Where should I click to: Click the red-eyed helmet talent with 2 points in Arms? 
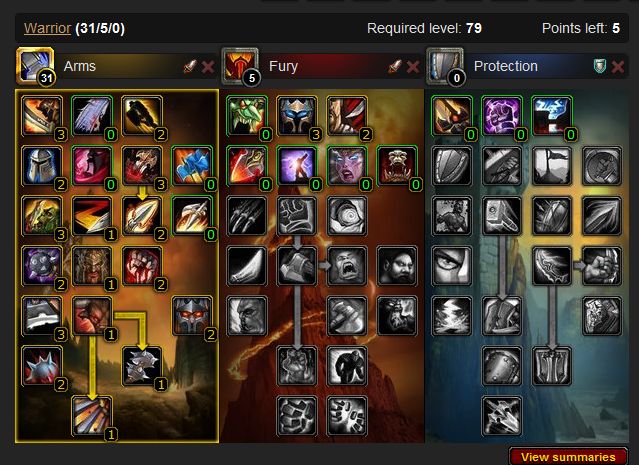[x=192, y=316]
